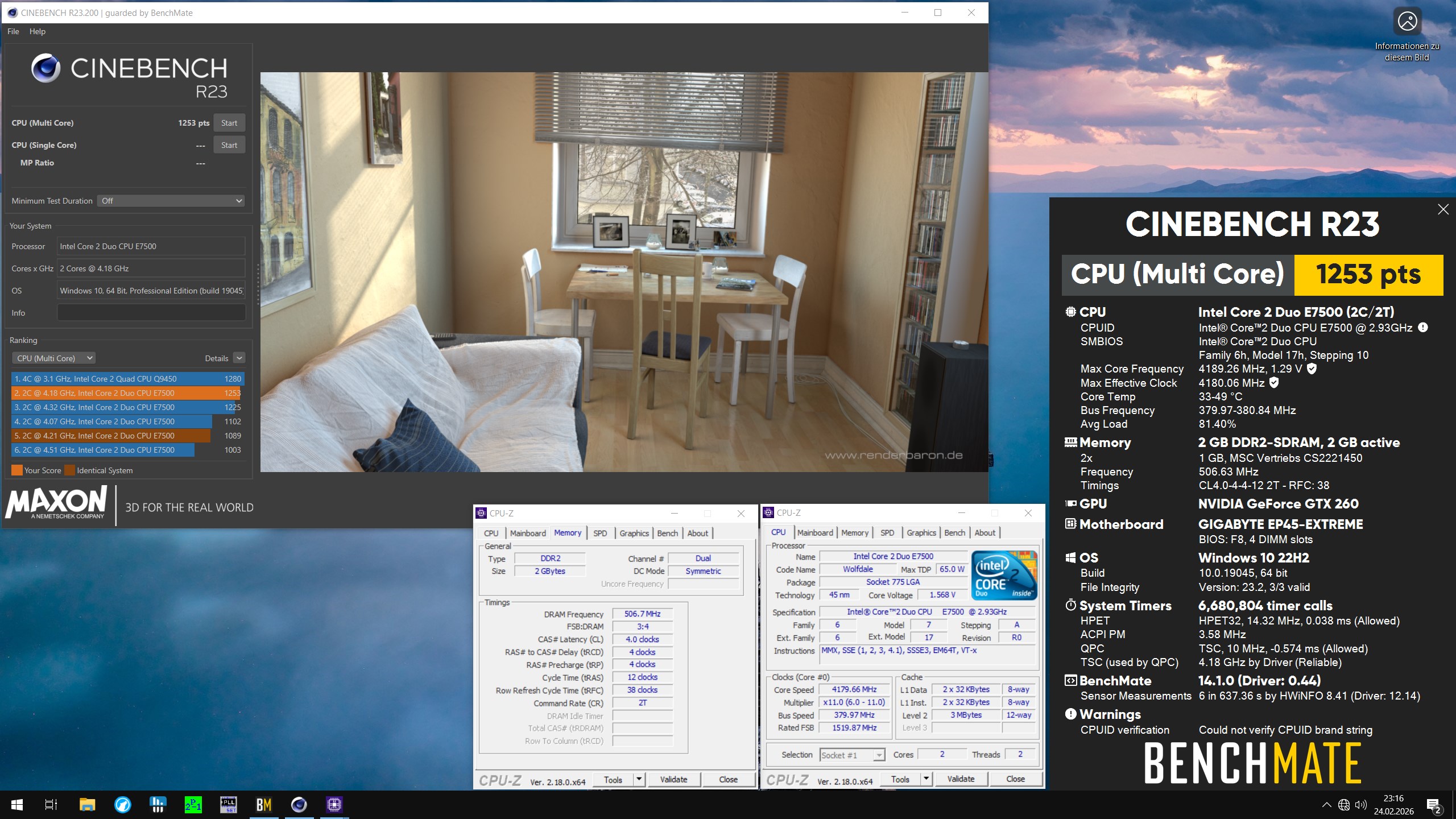Image resolution: width=1456 pixels, height=819 pixels.
Task: Expand the ranking Details arrow
Action: pos(239,358)
